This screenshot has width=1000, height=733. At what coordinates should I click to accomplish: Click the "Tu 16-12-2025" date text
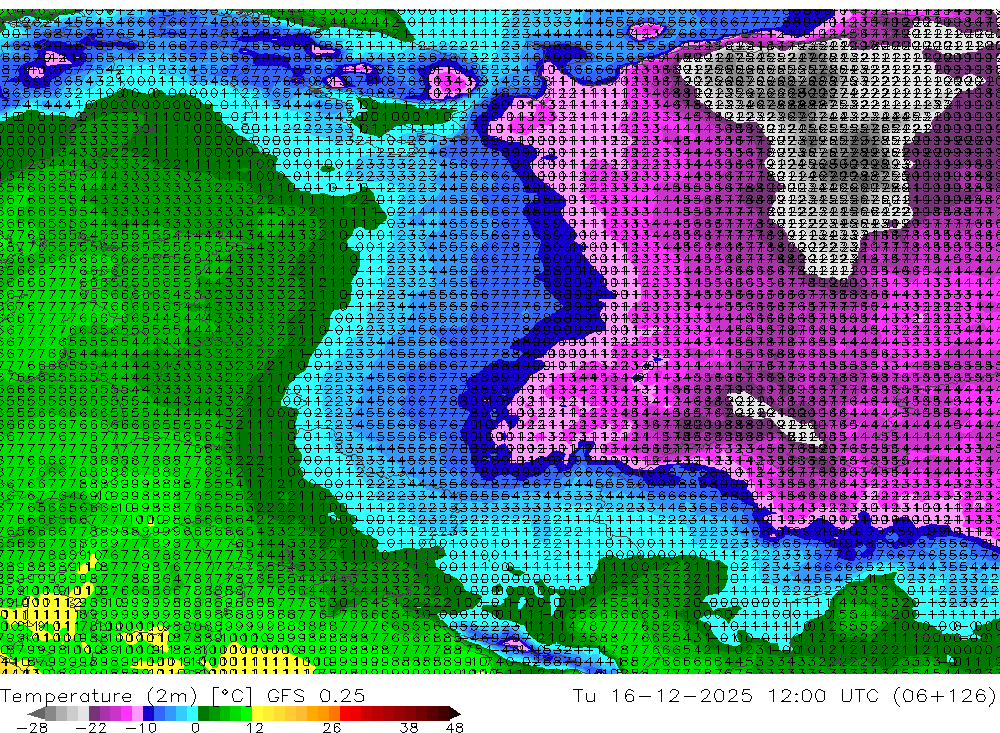point(663,695)
